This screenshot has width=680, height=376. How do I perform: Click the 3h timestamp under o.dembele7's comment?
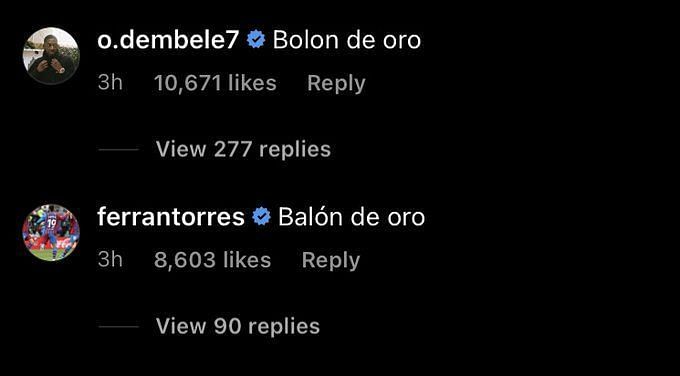(x=110, y=83)
